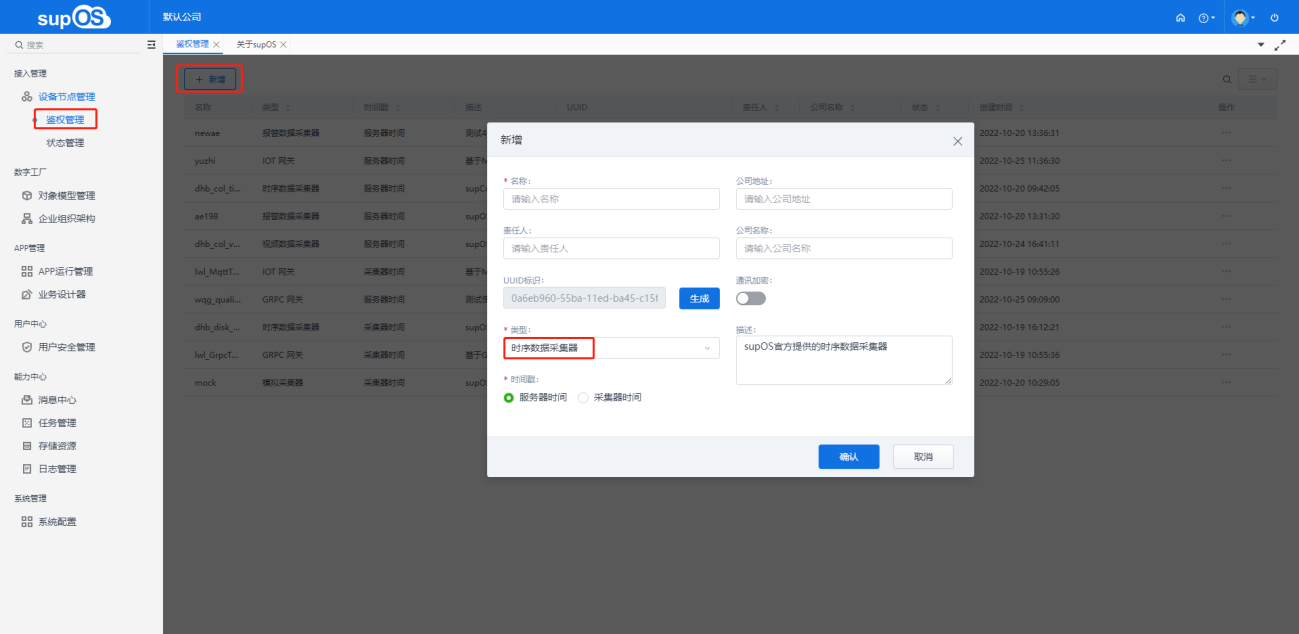Screen dimensions: 1299x634
Task: Click the home icon in top bar
Action: [x=1180, y=18]
